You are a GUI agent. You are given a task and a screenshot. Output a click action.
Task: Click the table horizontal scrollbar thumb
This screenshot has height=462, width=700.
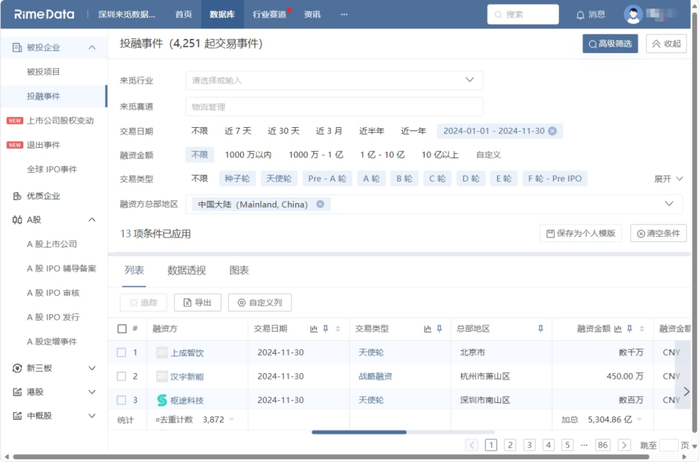tap(359, 432)
